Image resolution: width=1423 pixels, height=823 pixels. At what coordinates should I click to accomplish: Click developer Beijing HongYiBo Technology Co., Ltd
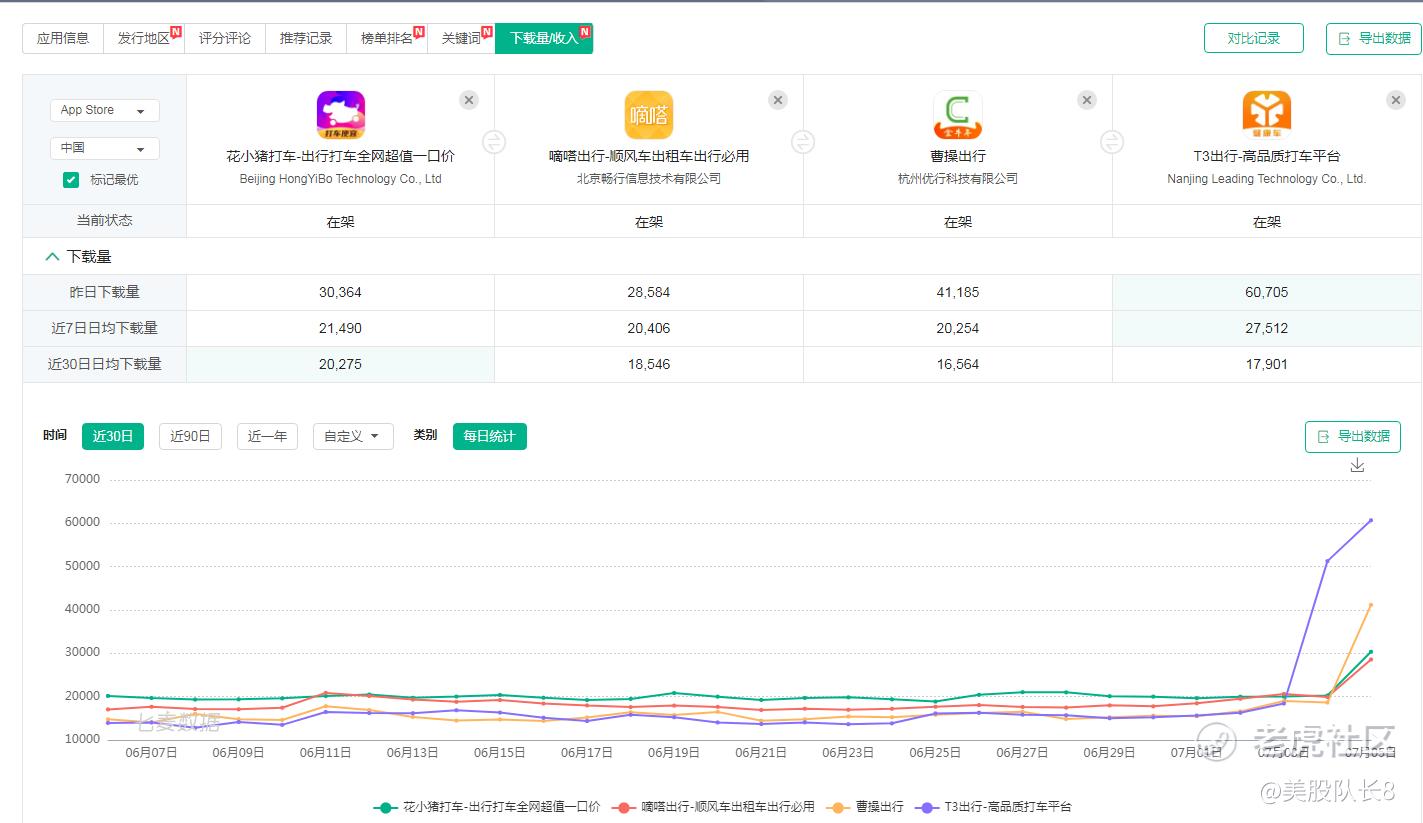[x=341, y=179]
